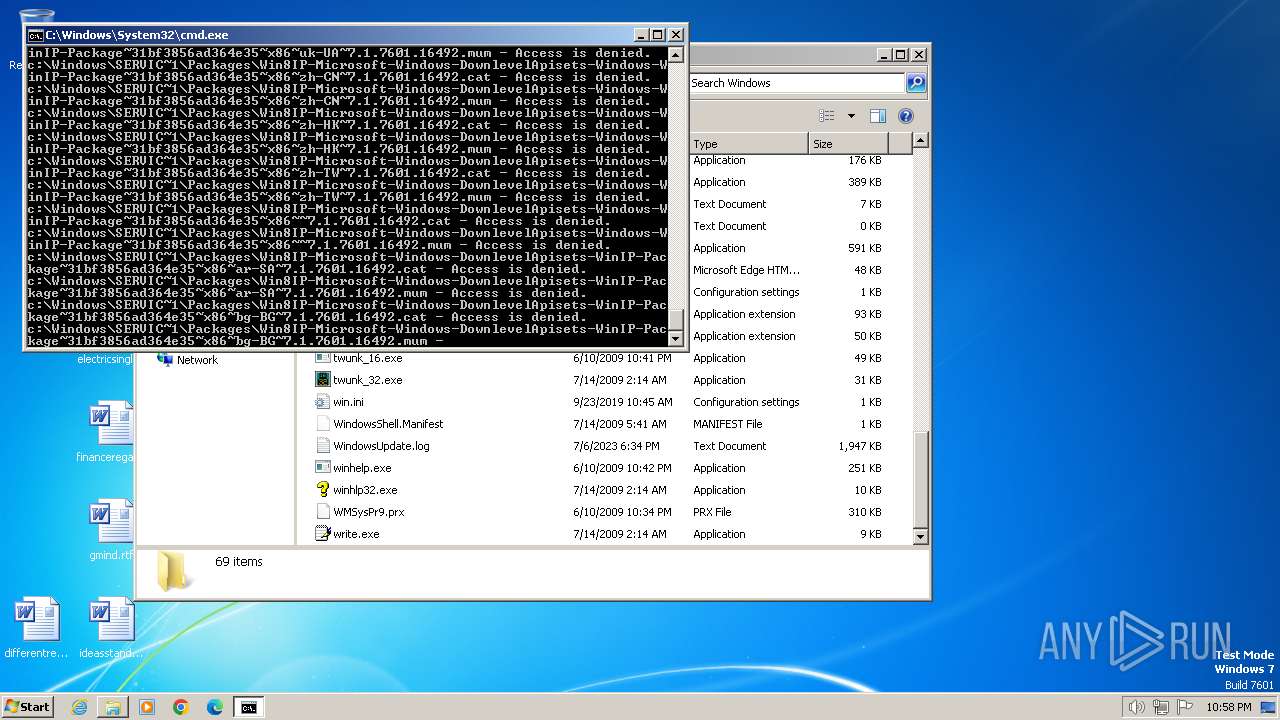Viewport: 1280px width, 720px height.
Task: Open the Start menu
Action: (x=28, y=707)
